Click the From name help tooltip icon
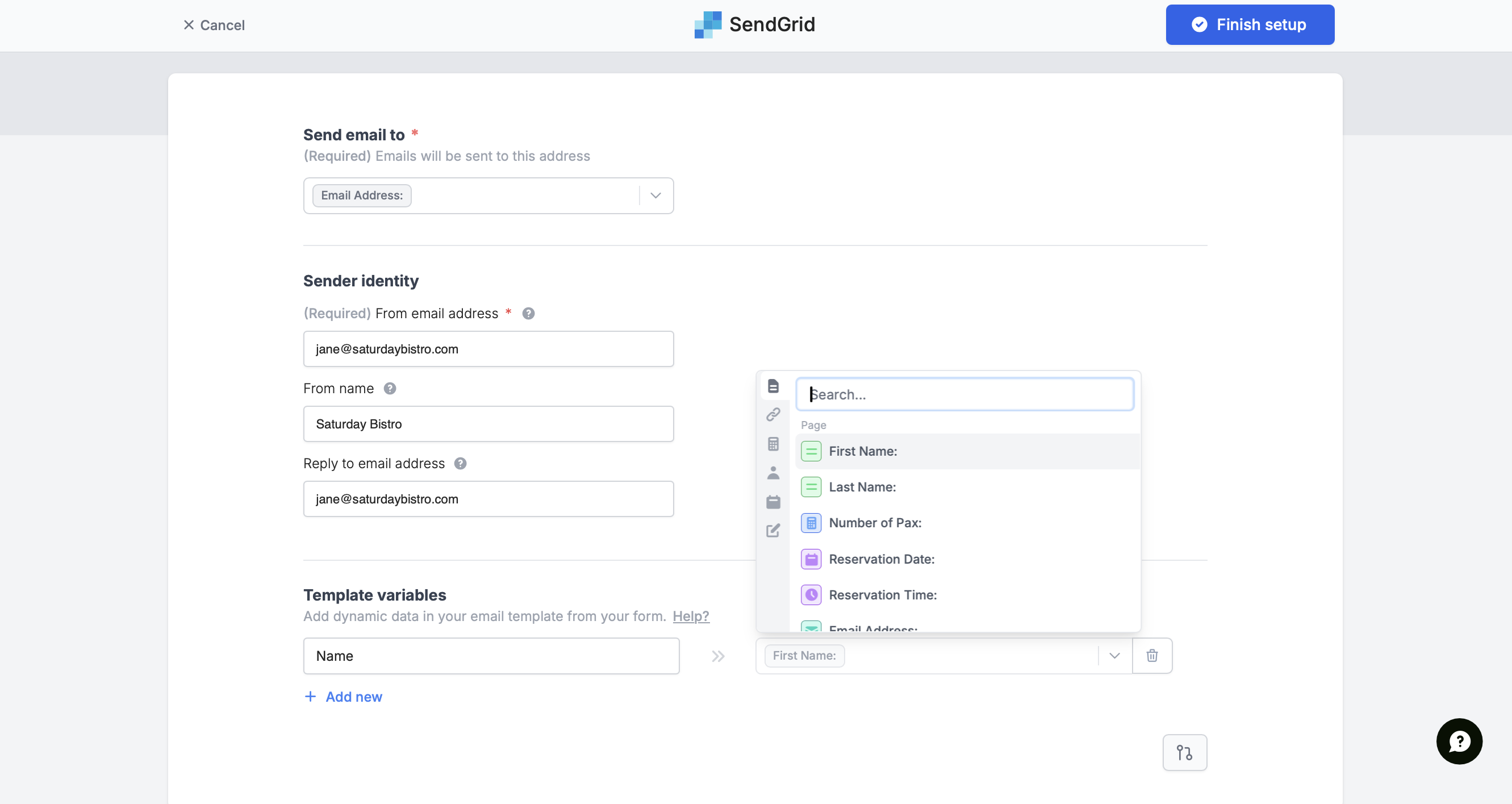 pyautogui.click(x=390, y=388)
